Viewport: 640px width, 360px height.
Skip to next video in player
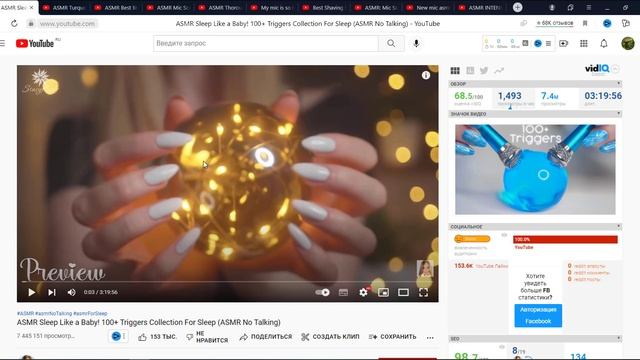(x=51, y=292)
